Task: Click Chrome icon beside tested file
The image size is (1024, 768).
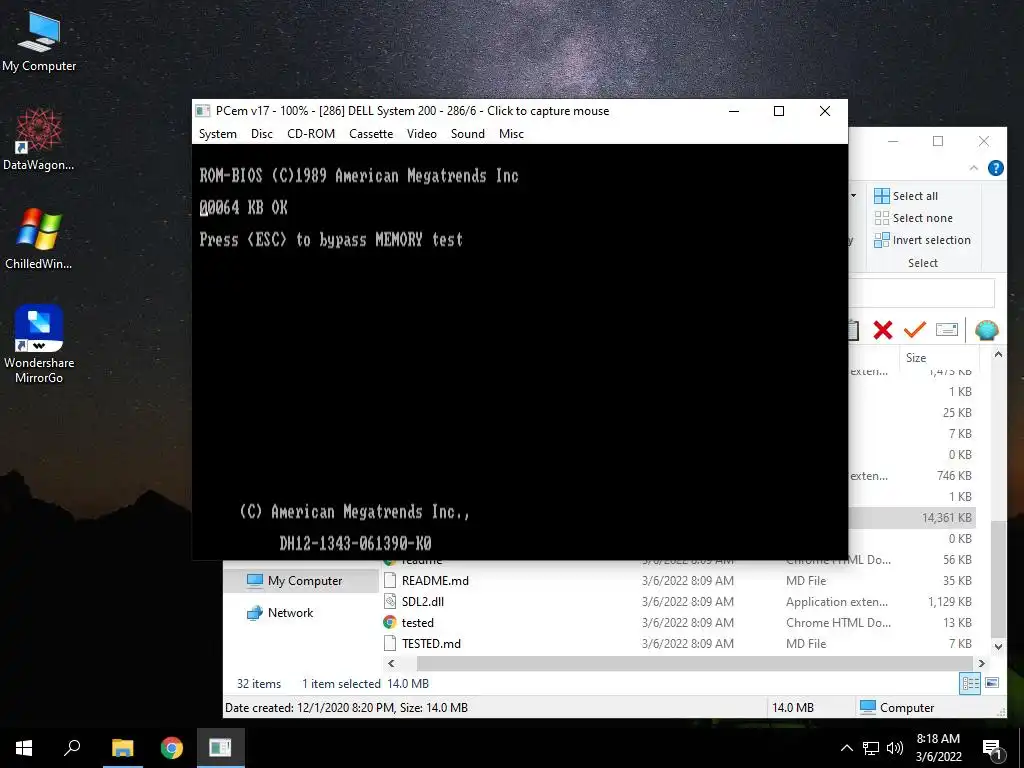Action: (390, 622)
